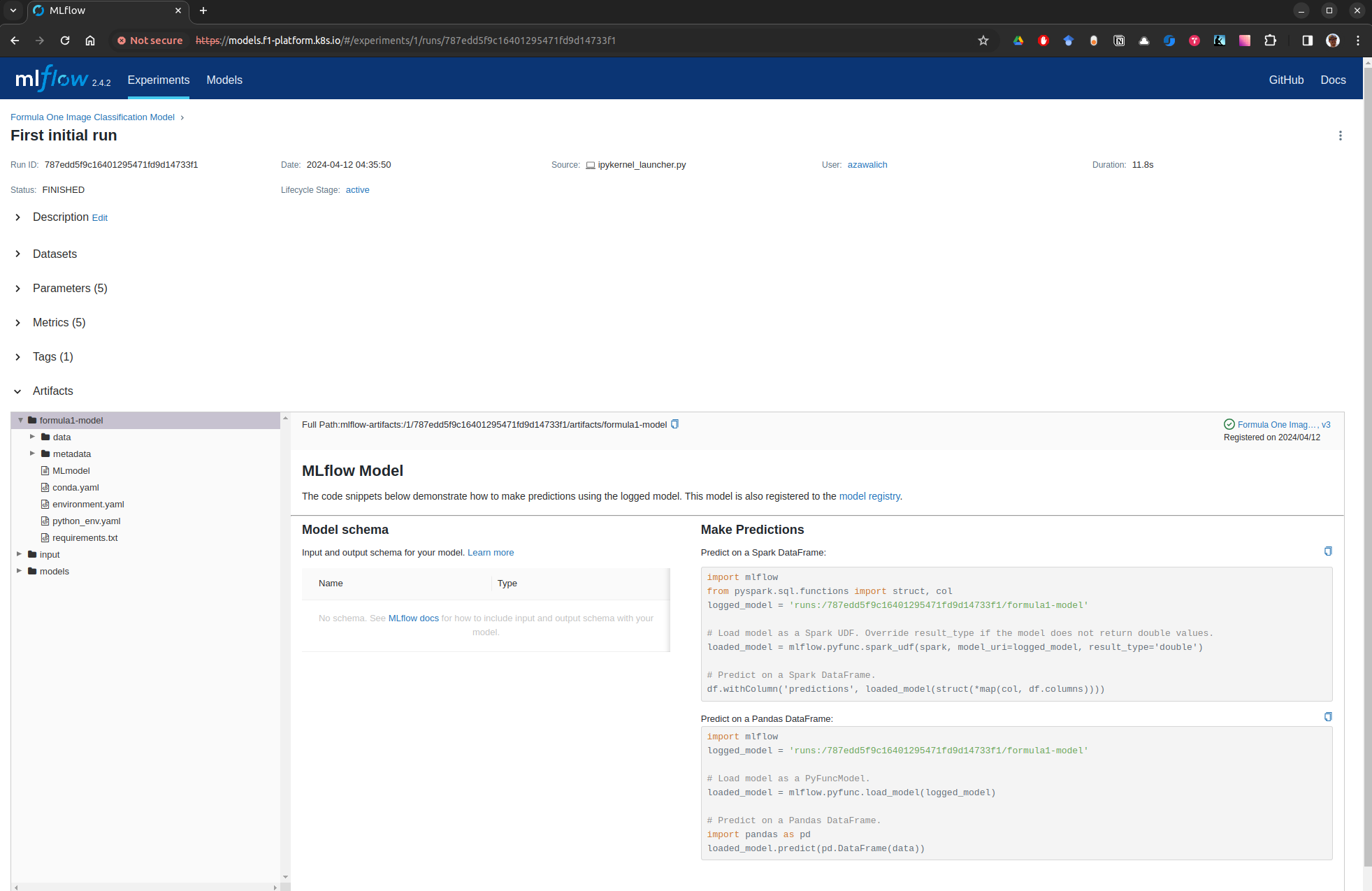Expand the data folder in artifacts

(x=32, y=437)
